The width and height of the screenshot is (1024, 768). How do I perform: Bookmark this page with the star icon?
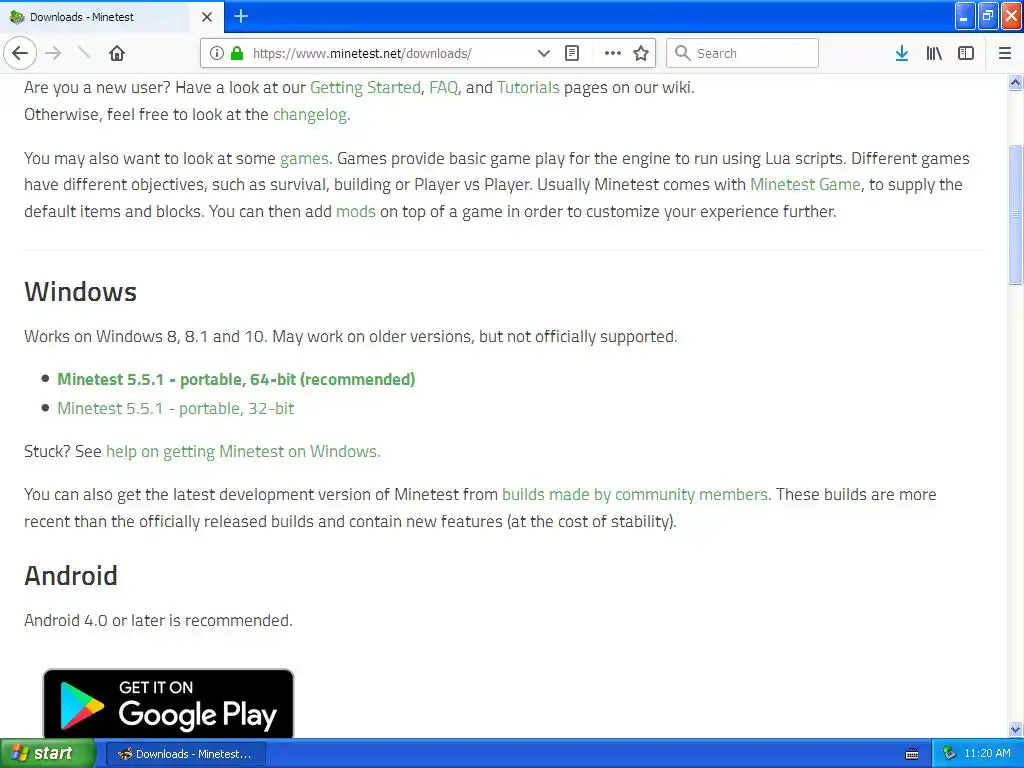pyautogui.click(x=641, y=54)
